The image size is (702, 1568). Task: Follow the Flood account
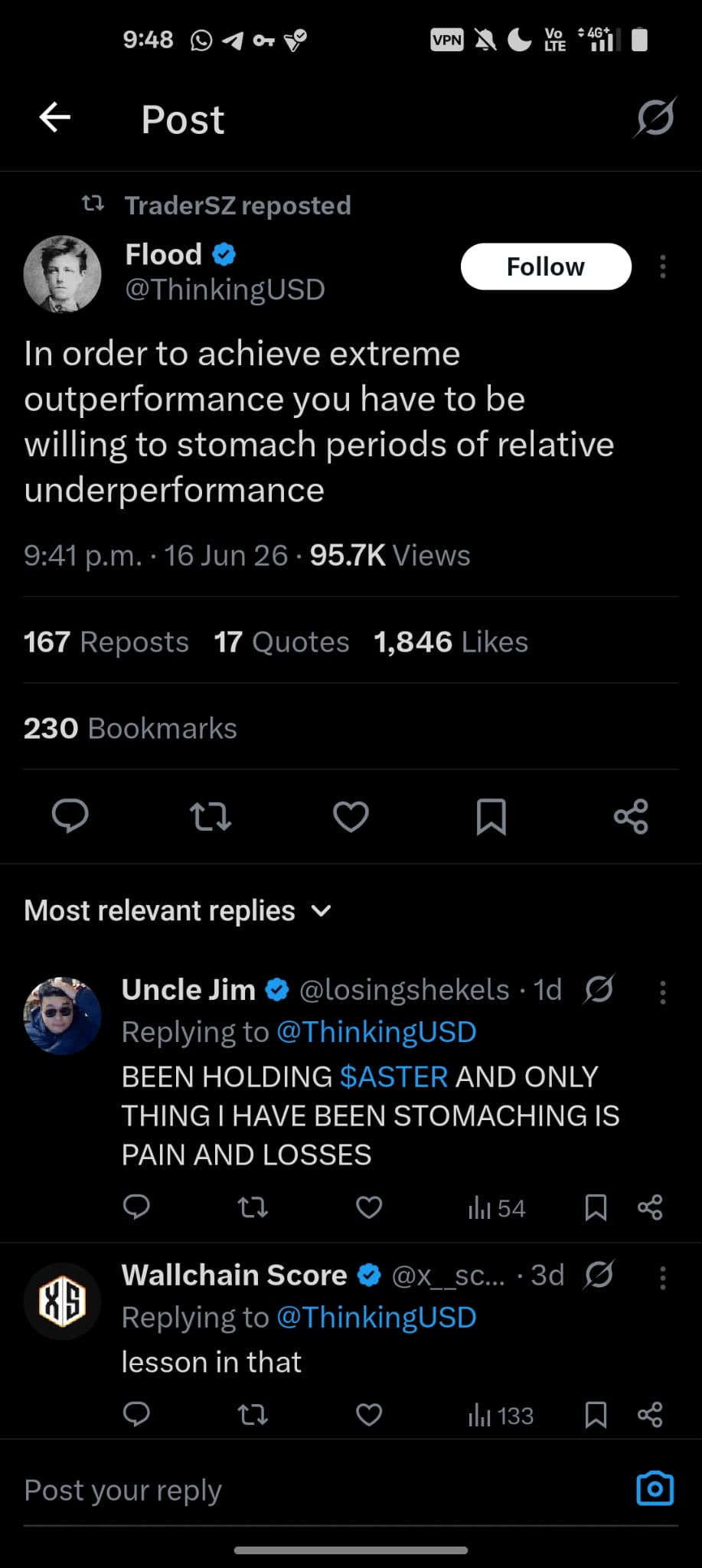coord(546,266)
